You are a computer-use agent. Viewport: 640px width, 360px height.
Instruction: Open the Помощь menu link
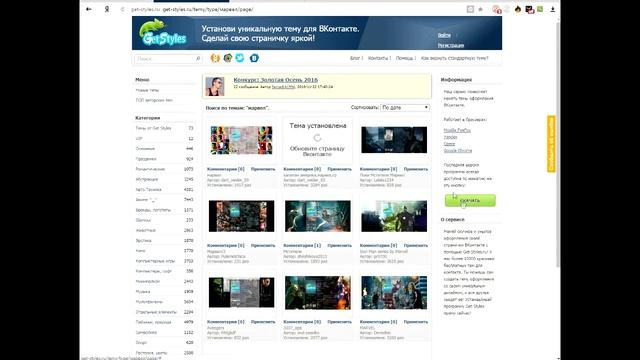[x=404, y=58]
